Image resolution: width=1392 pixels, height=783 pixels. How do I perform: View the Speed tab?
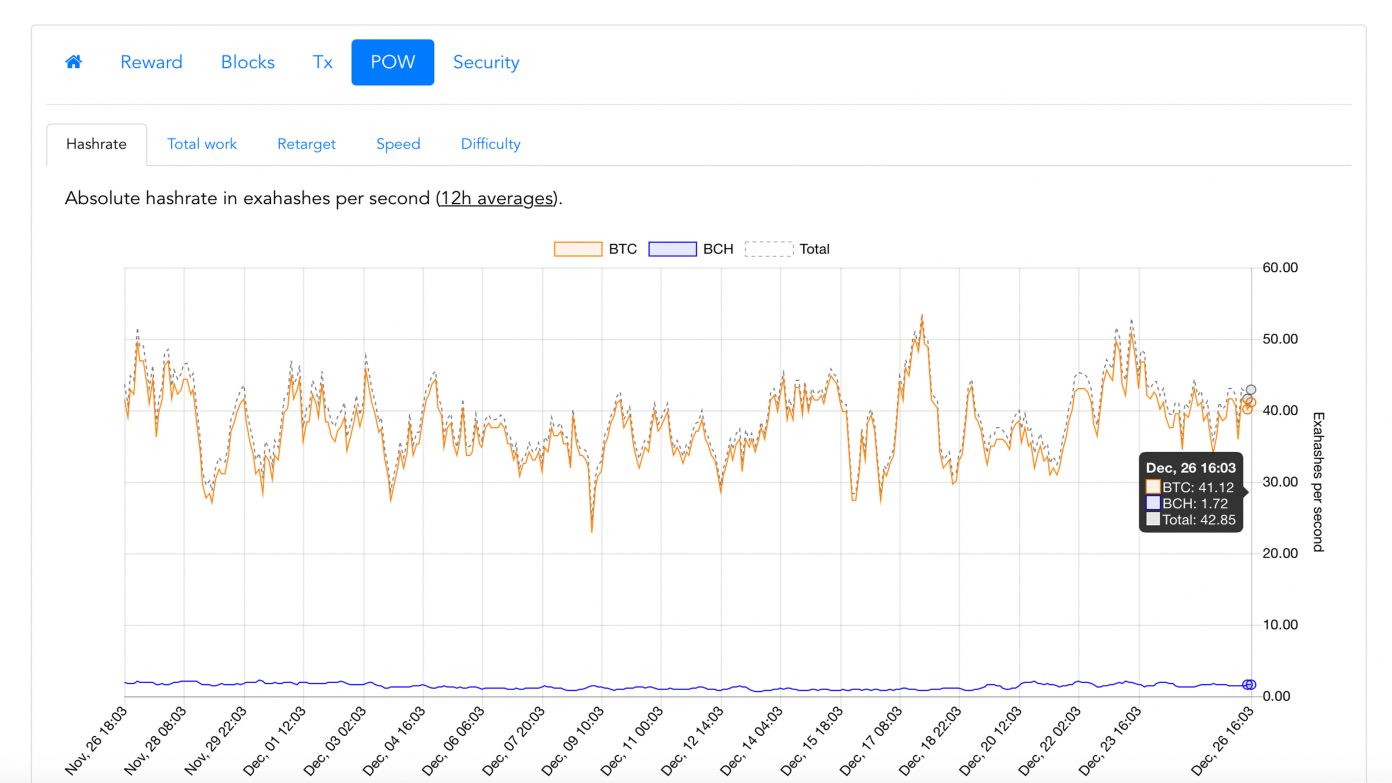(398, 144)
